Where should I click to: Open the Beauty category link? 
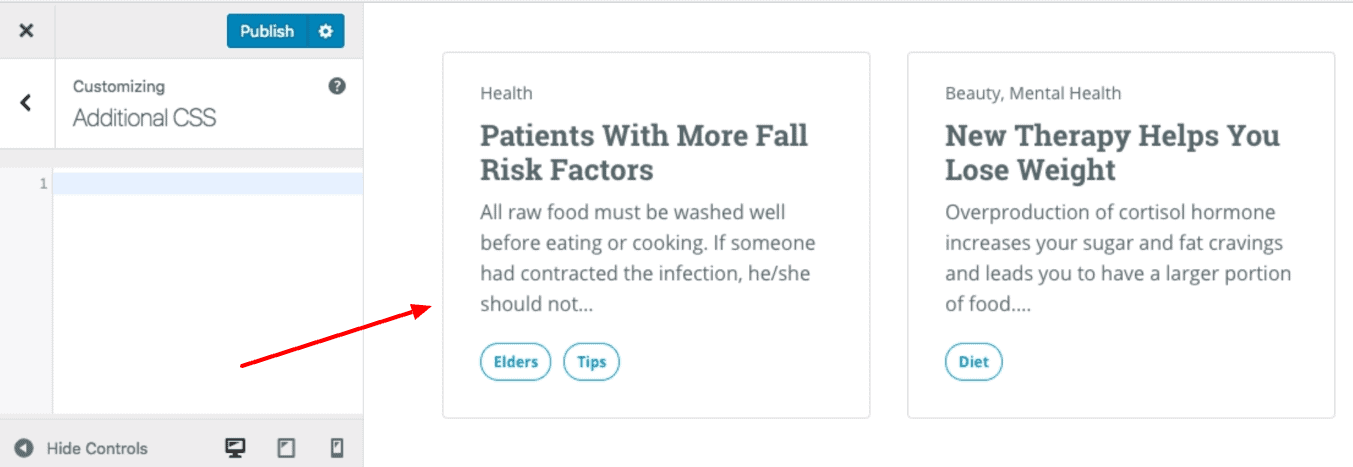[x=972, y=93]
